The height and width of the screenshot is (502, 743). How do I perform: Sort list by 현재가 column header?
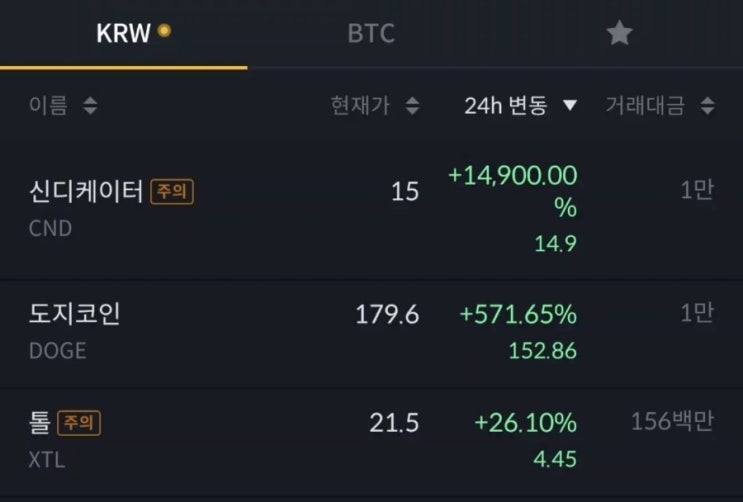point(360,106)
